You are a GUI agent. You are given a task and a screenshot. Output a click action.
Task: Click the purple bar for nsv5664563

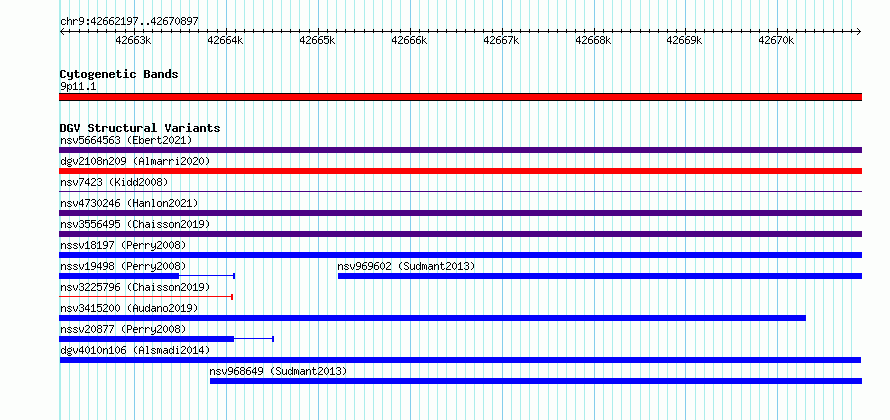460,150
